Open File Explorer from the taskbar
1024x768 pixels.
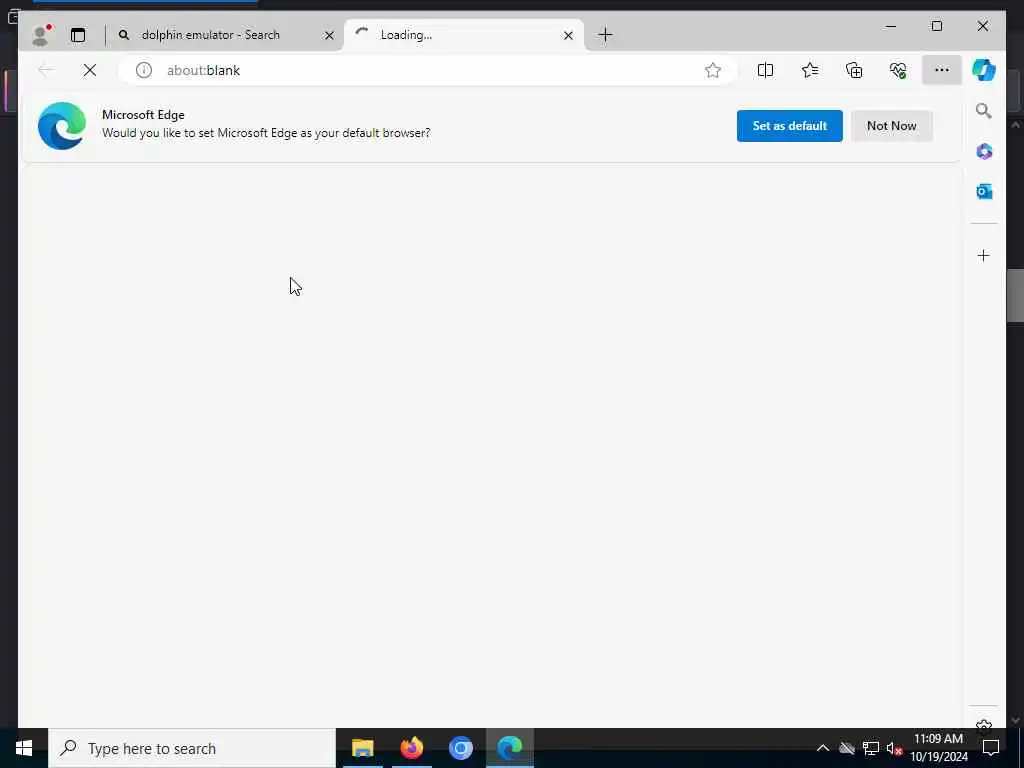[x=362, y=748]
